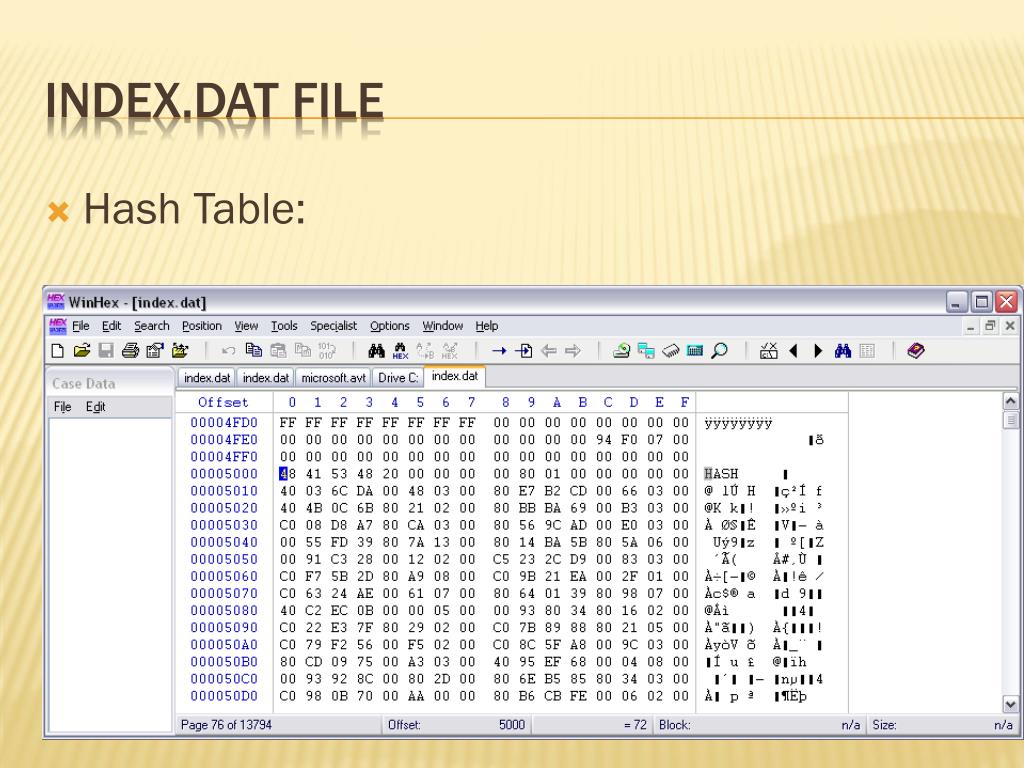Viewport: 1024px width, 768px height.
Task: Open the Options menu
Action: click(x=390, y=325)
